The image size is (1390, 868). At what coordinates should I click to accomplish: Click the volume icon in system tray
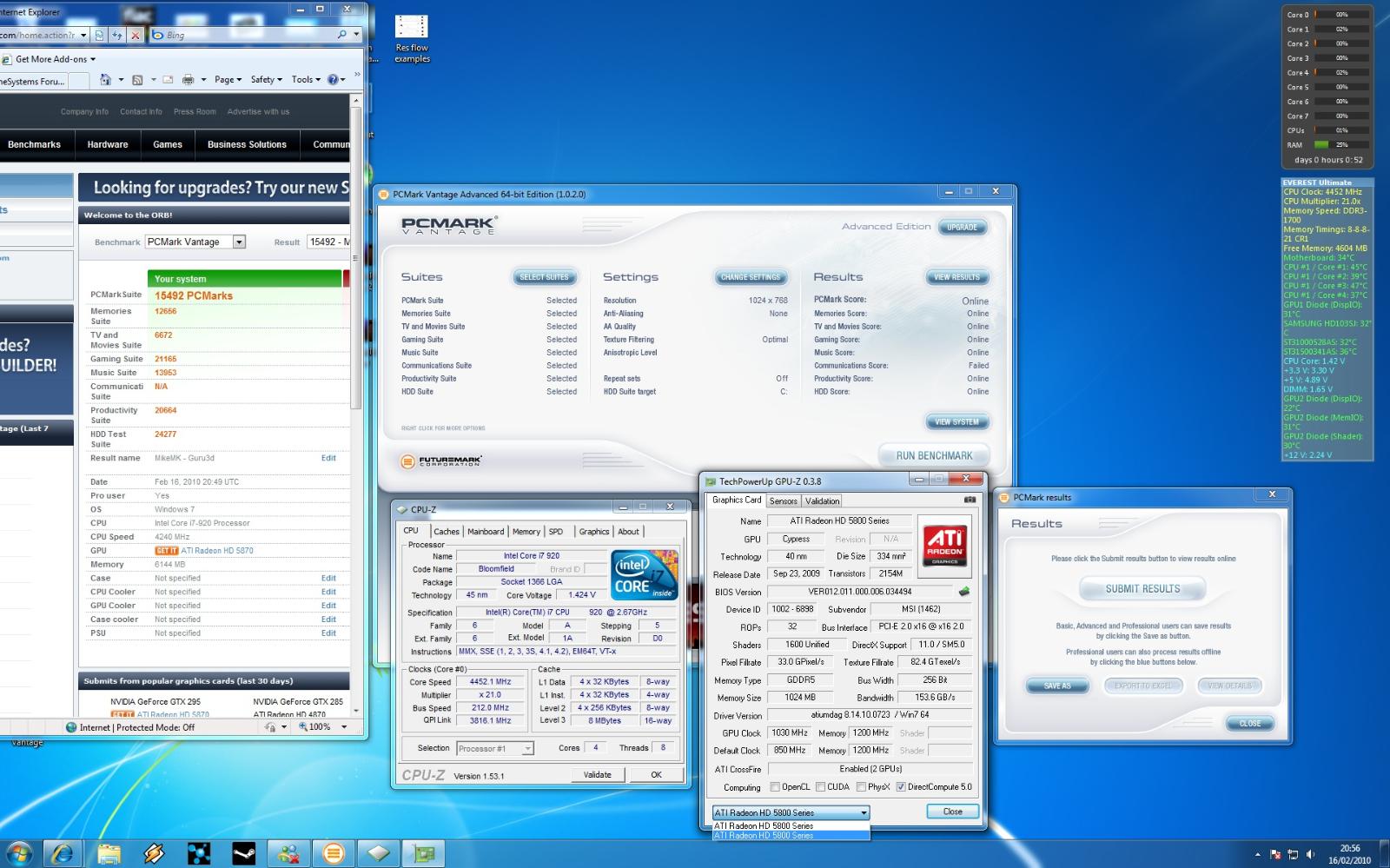click(x=1311, y=855)
